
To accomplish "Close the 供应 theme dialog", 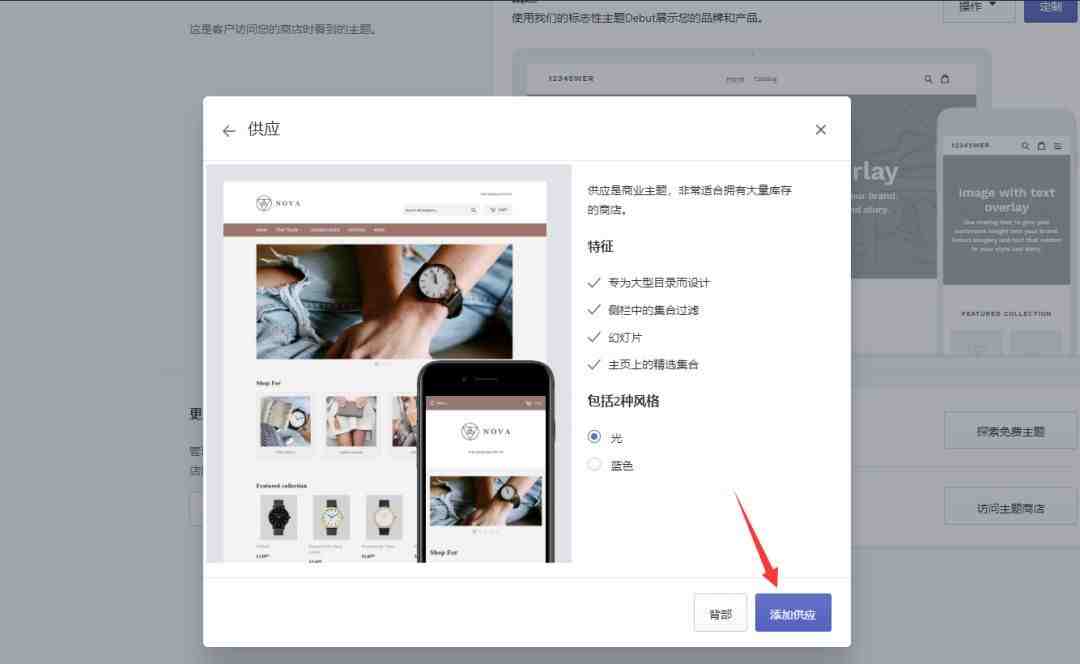I will coord(820,129).
